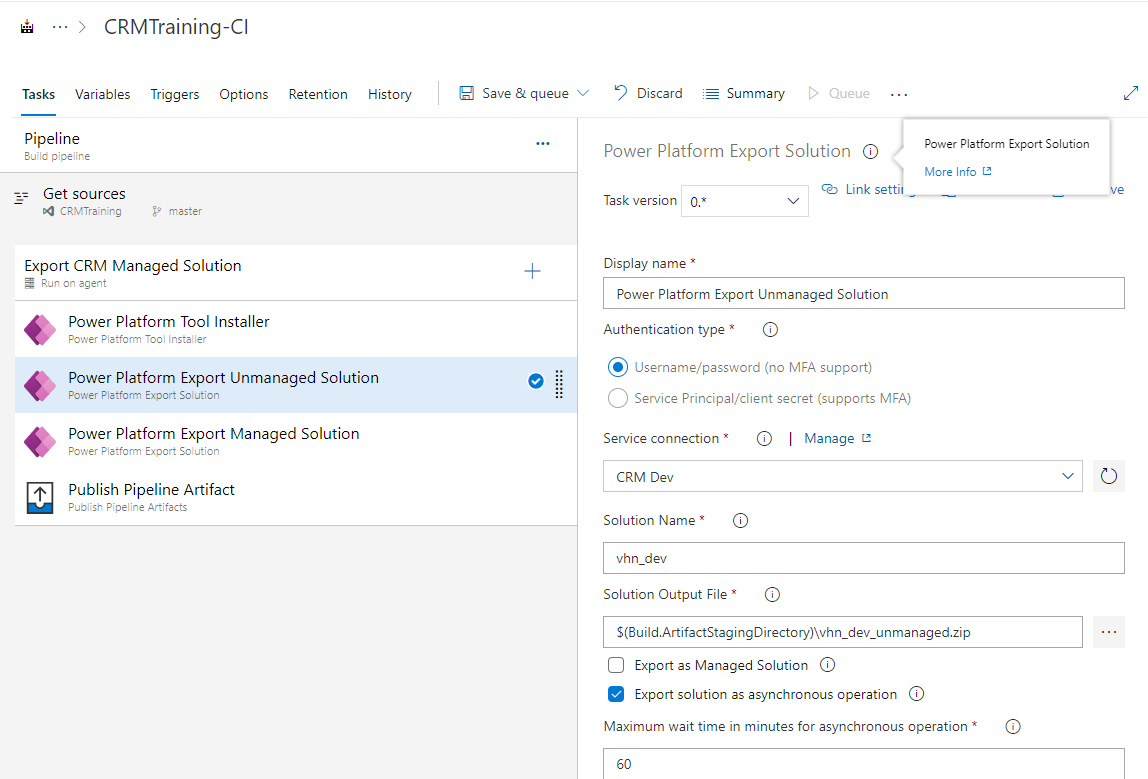The image size is (1148, 779).
Task: Click the Summary button
Action: pyautogui.click(x=744, y=93)
